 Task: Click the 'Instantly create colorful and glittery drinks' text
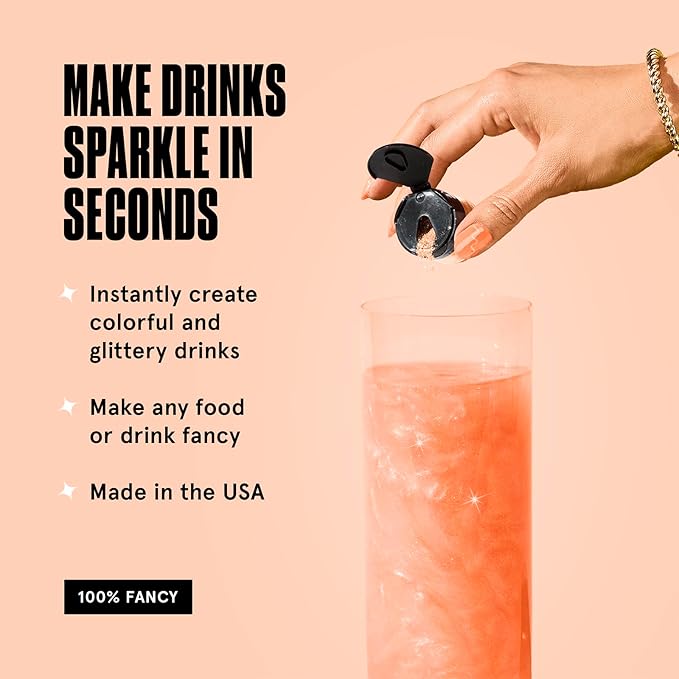point(173,323)
